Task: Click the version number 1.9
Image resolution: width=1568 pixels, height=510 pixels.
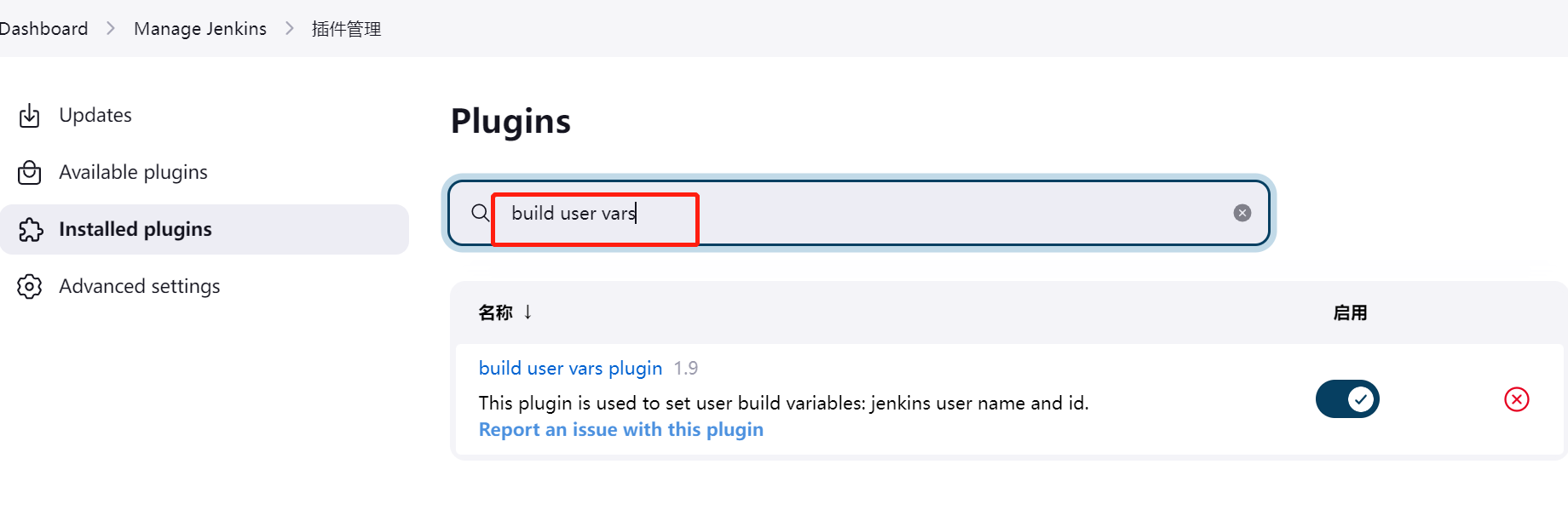Action: point(686,368)
